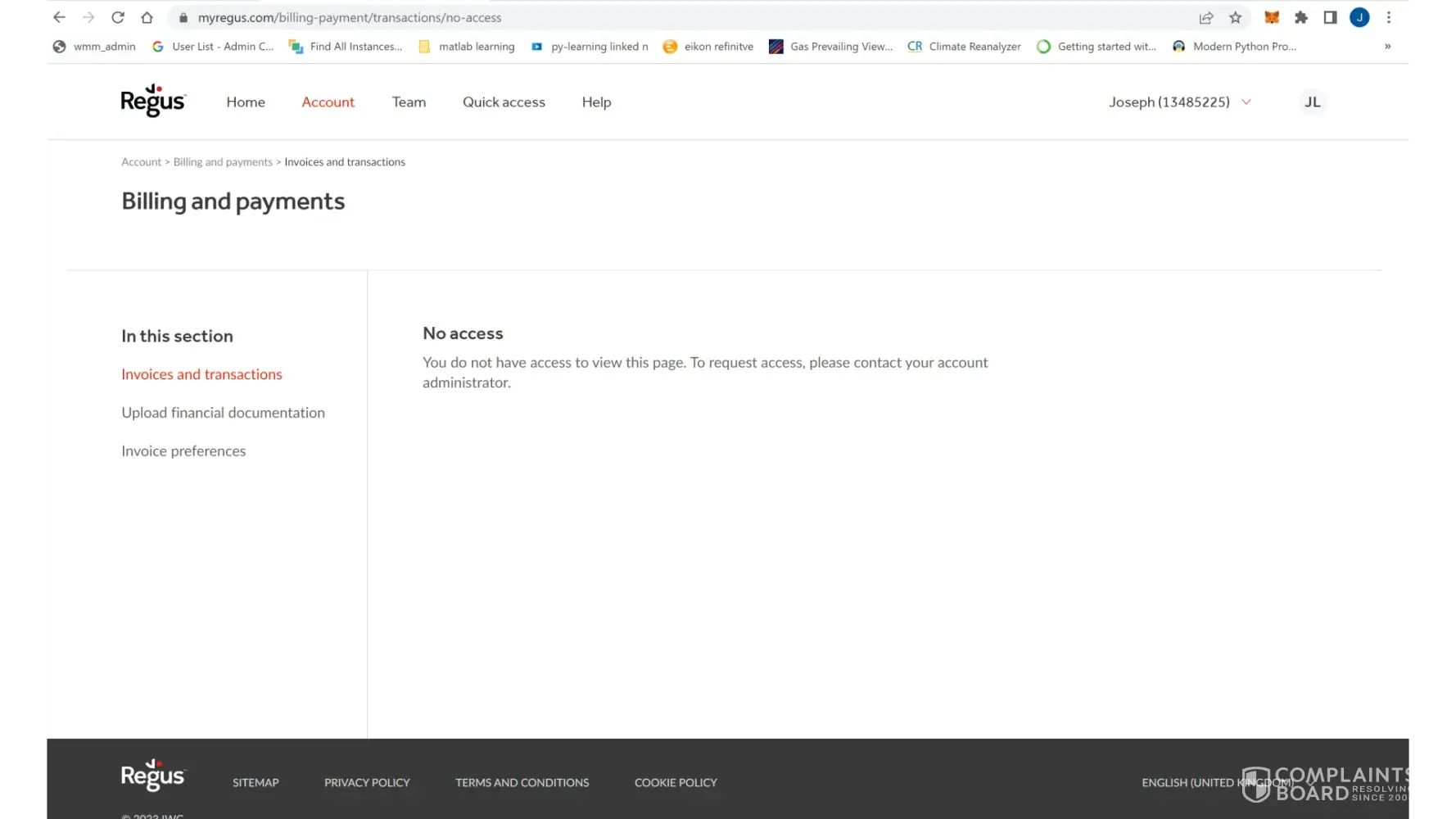1456x819 pixels.
Task: Go back using the browser arrow
Action: point(59,17)
